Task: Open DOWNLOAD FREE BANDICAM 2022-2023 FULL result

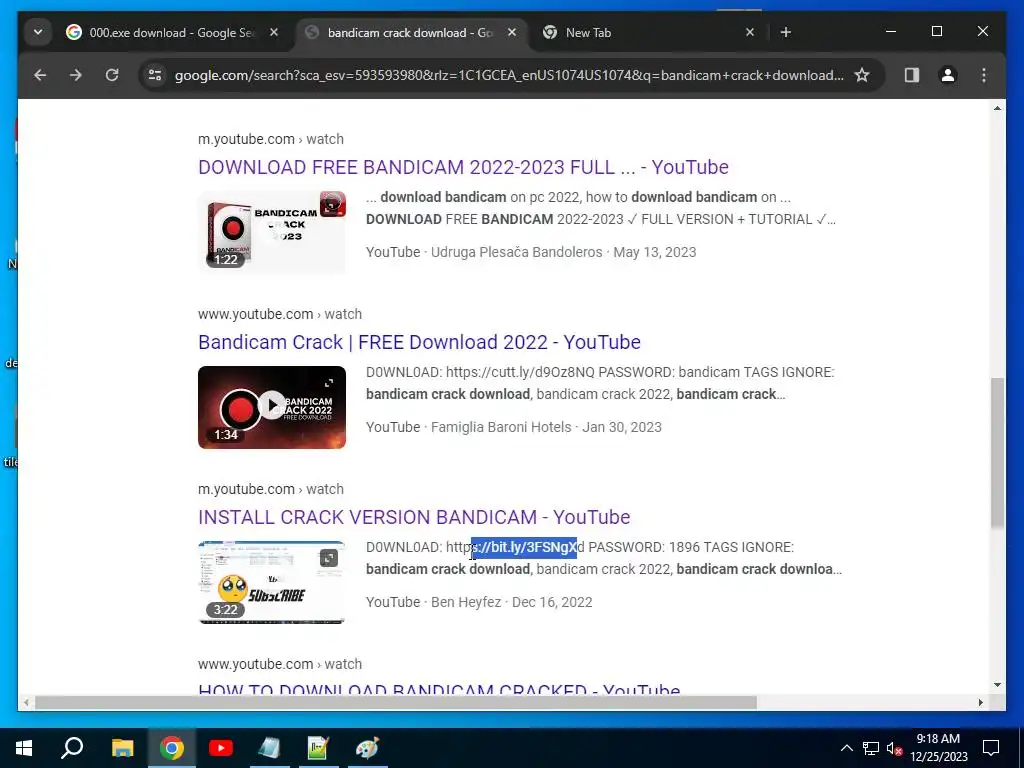Action: pyautogui.click(x=463, y=167)
